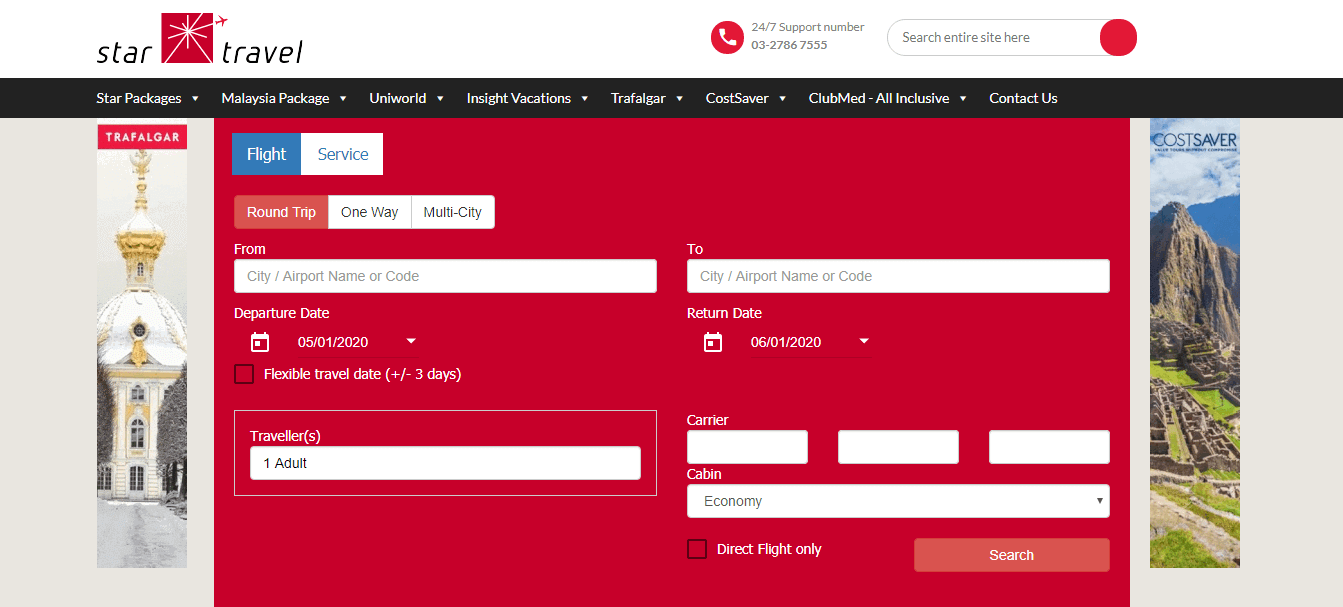Click the first Carrier input box
The width and height of the screenshot is (1343, 607).
(747, 447)
